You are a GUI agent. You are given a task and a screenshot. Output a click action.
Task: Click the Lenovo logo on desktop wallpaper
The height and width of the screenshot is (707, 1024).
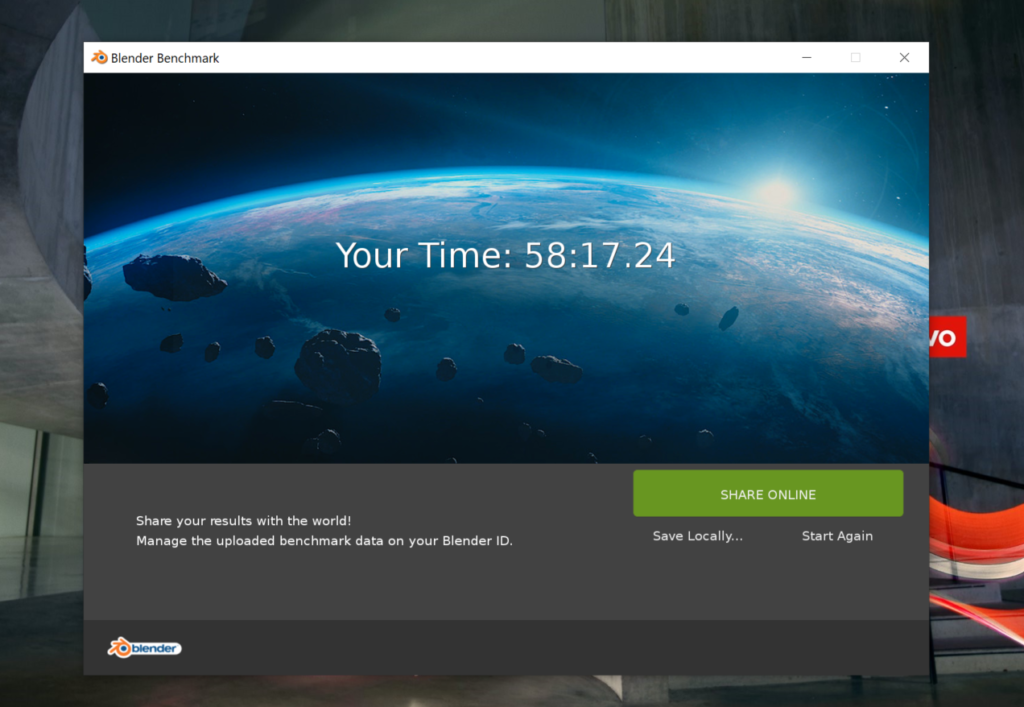click(x=946, y=338)
